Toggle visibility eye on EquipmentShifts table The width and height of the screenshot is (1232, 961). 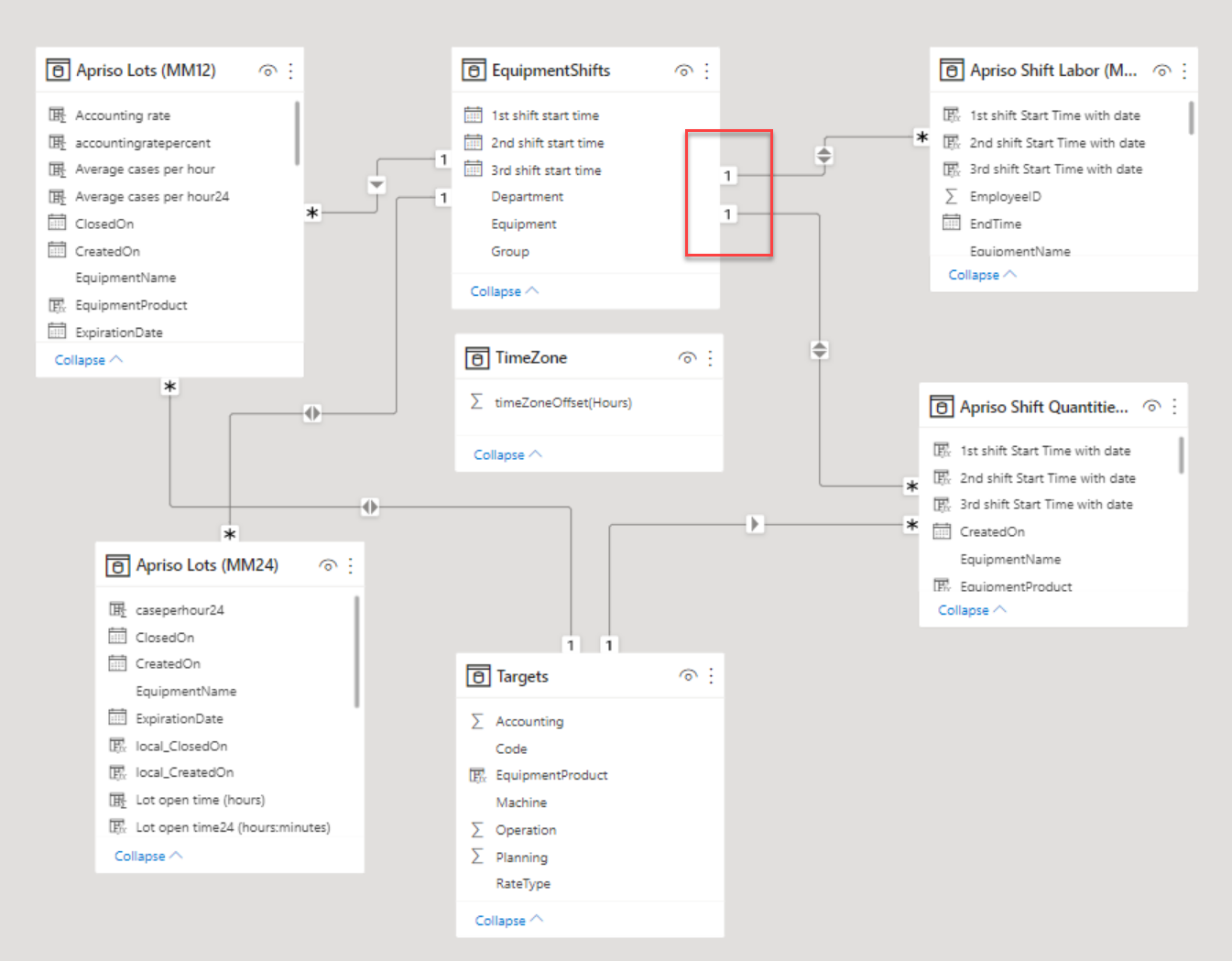click(683, 71)
